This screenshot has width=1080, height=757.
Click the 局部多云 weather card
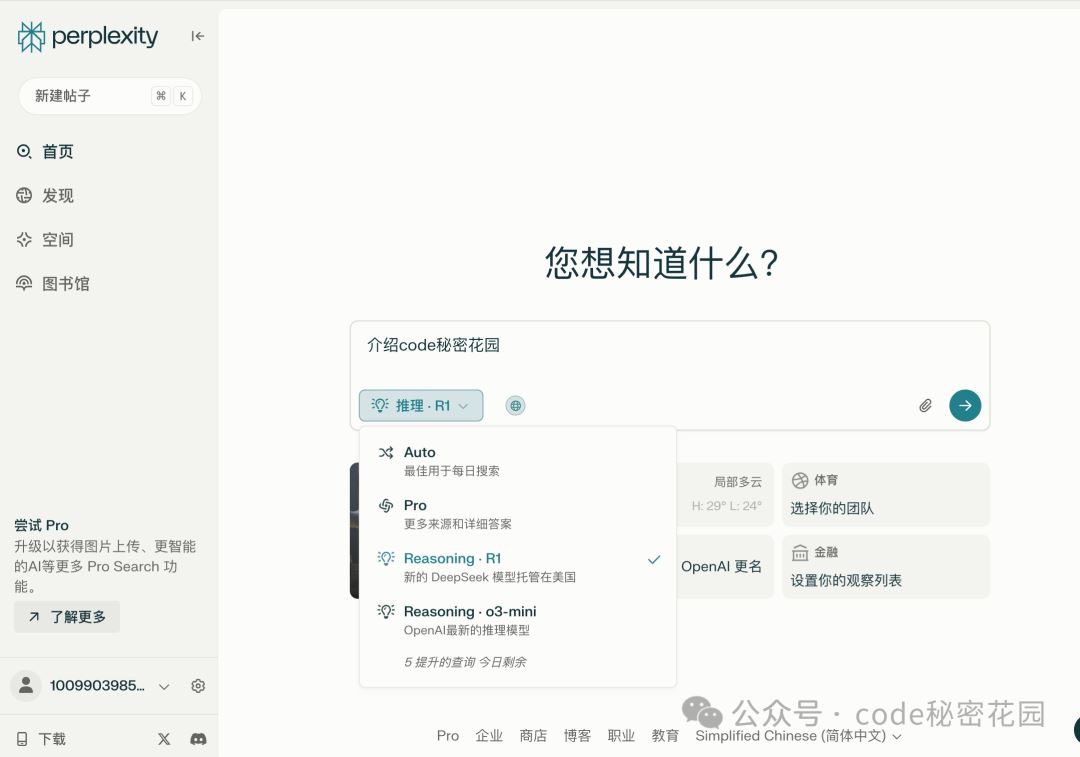pyautogui.click(x=725, y=495)
